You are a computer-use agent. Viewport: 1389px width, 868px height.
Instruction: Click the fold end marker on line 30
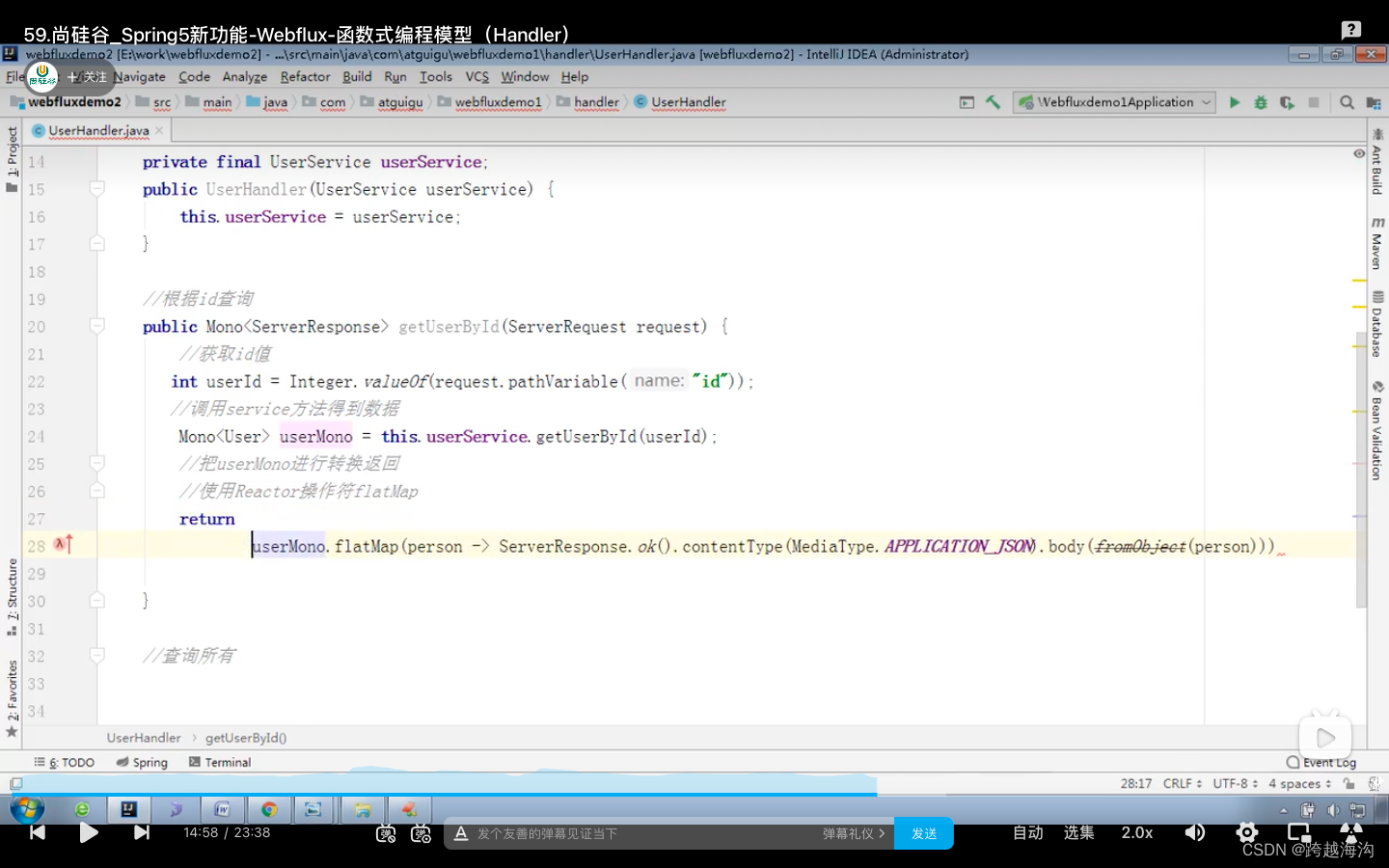coord(97,600)
